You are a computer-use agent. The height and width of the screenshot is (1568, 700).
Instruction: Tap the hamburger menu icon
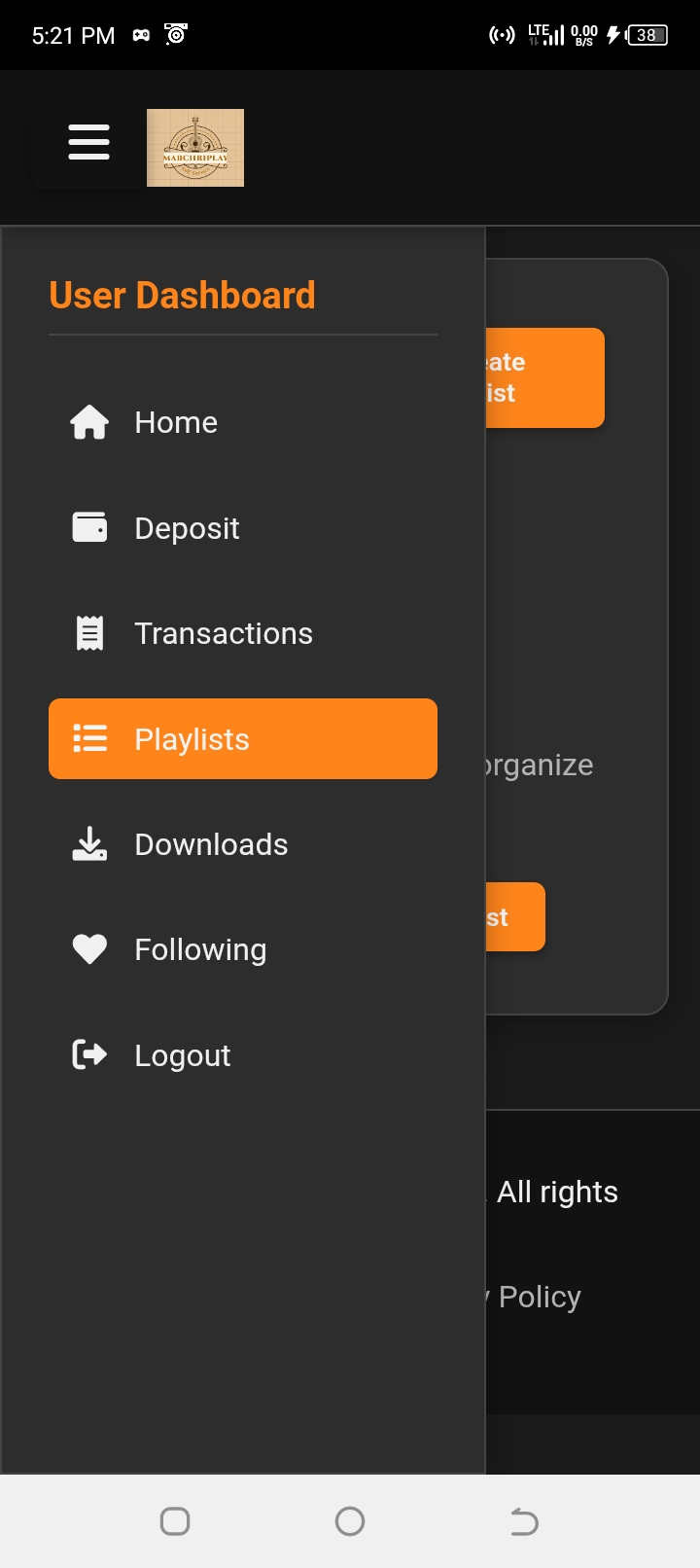(88, 142)
